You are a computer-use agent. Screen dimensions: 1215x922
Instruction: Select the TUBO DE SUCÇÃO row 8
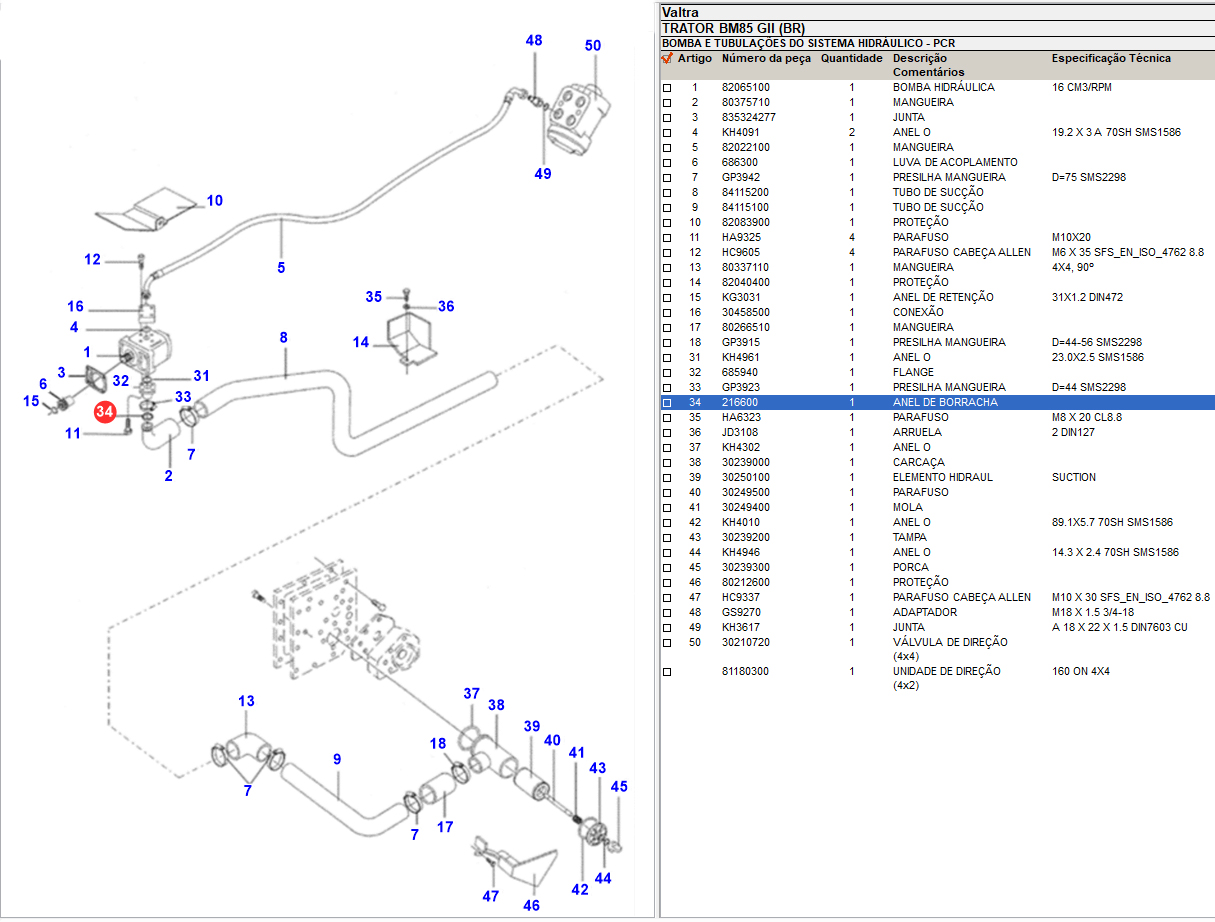(937, 192)
